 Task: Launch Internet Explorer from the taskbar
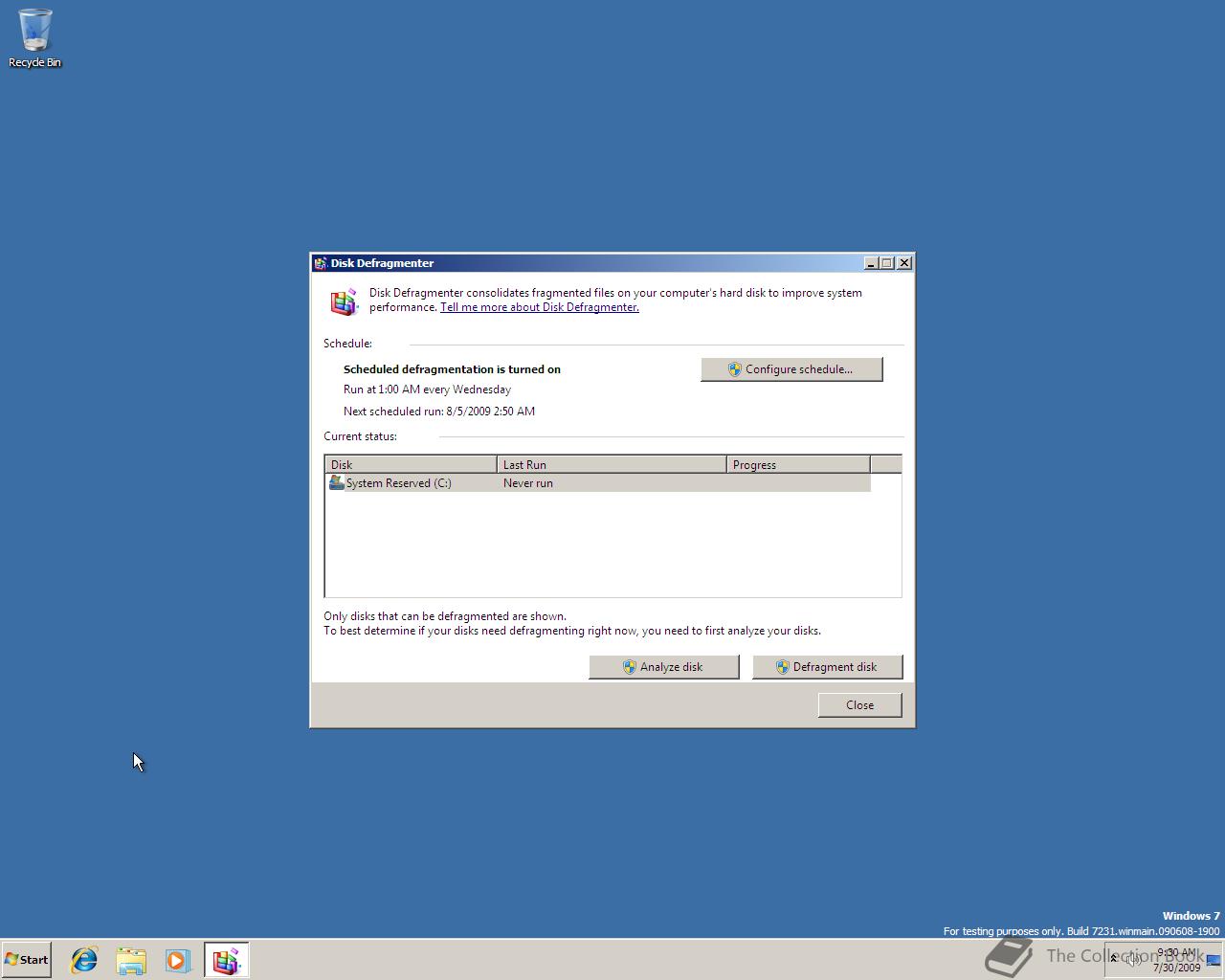(x=84, y=960)
